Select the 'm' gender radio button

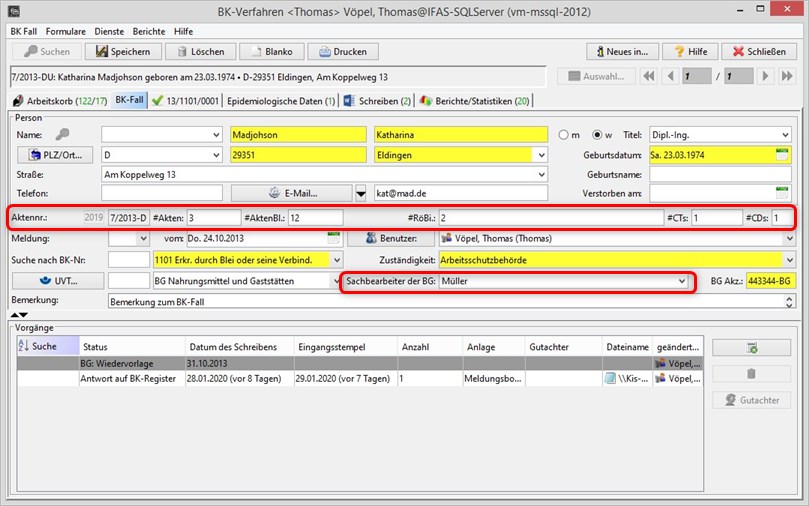[x=564, y=135]
